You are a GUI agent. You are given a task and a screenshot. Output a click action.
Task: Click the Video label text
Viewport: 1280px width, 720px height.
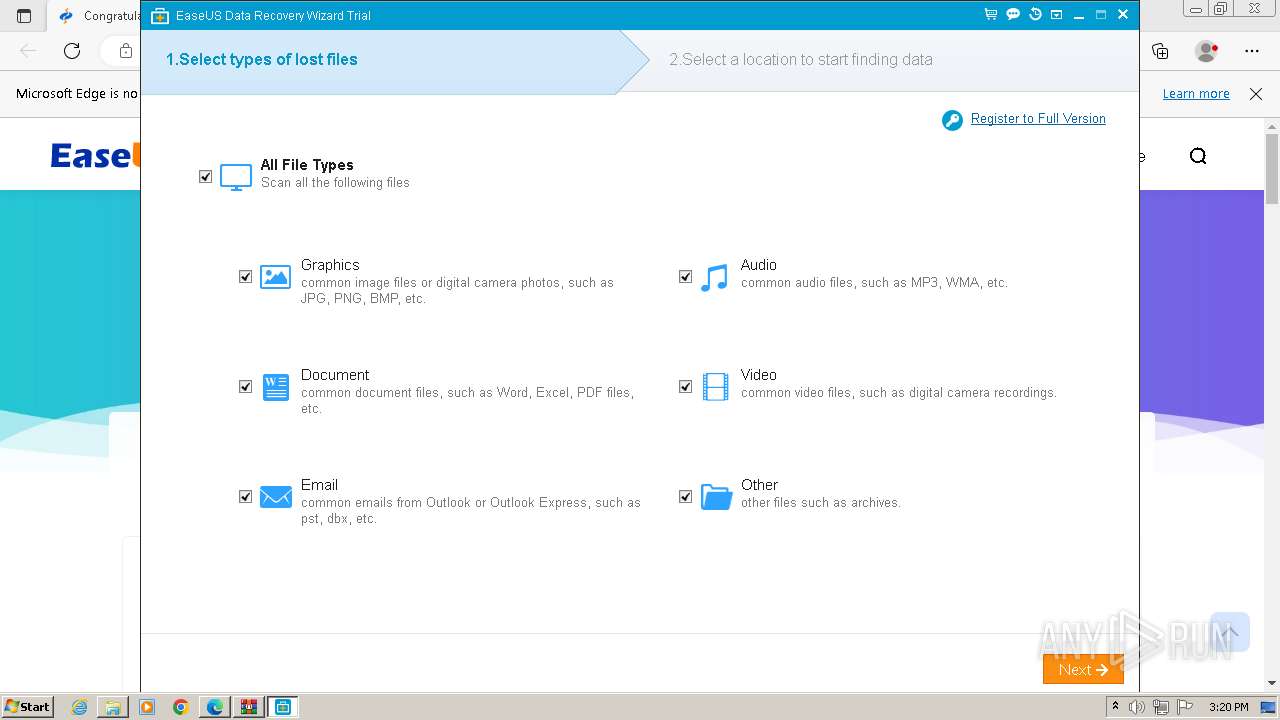(759, 375)
